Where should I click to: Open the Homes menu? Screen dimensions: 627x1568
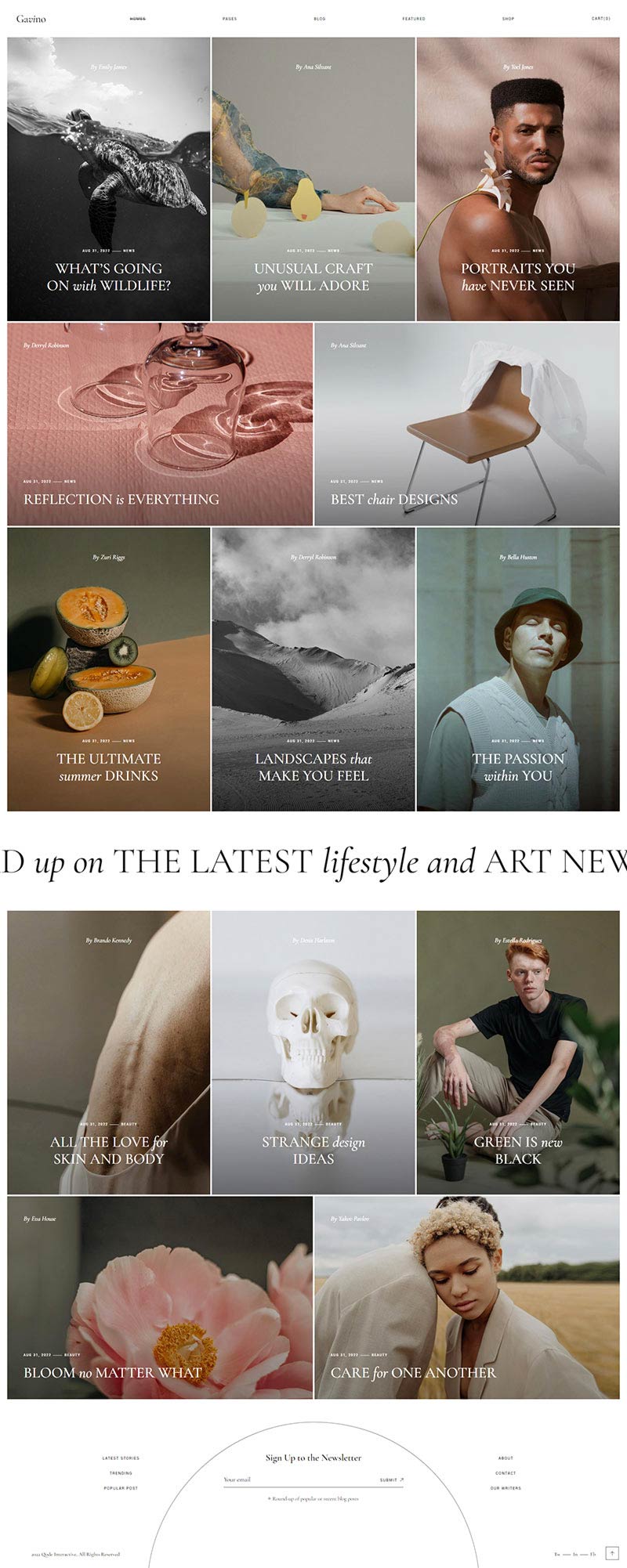[137, 19]
